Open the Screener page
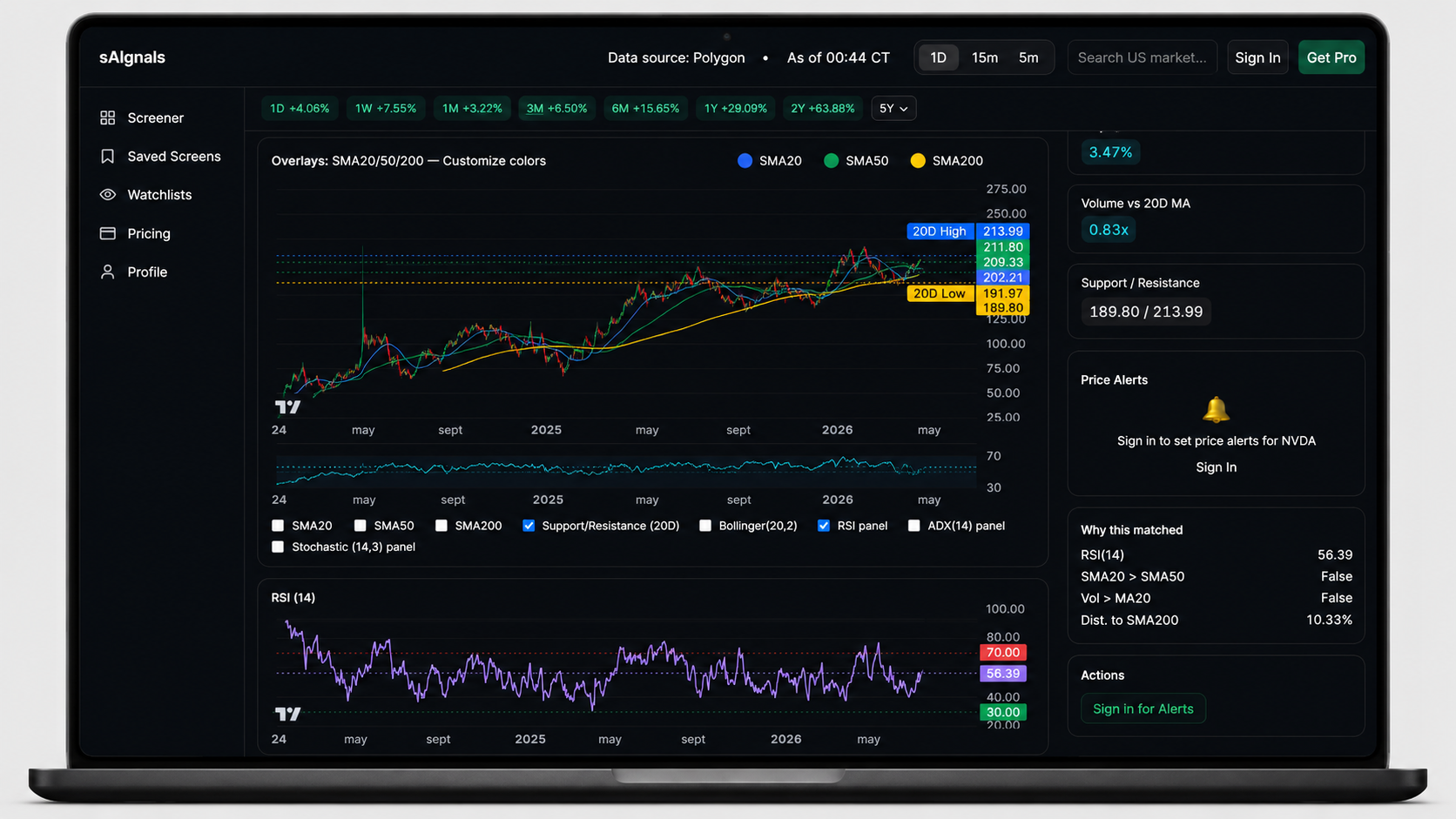Image resolution: width=1456 pixels, height=819 pixels. (155, 117)
